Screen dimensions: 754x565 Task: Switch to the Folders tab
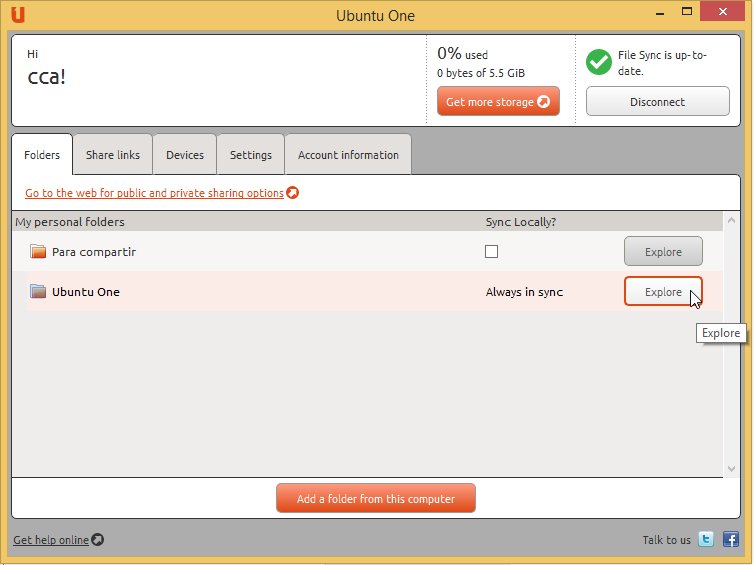[42, 155]
